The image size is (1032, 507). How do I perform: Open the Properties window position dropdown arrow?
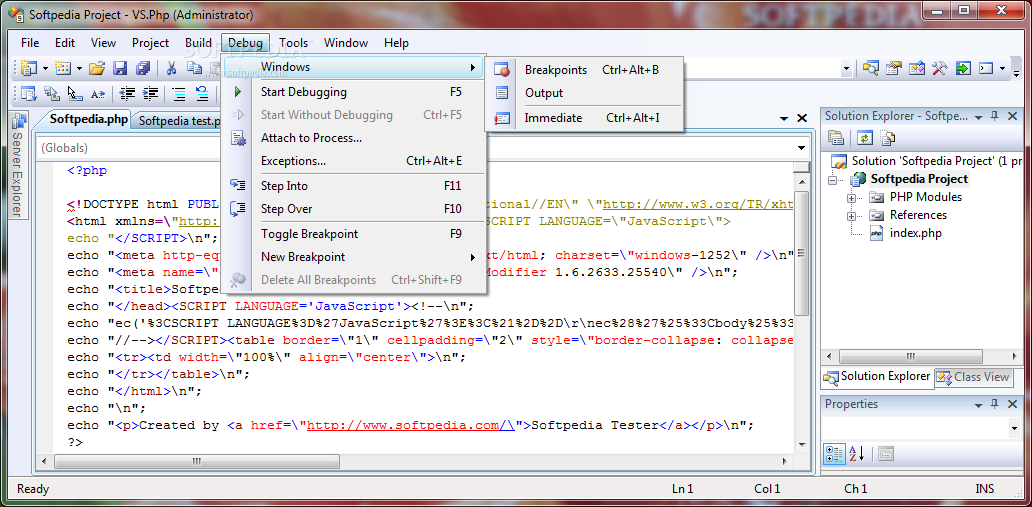(979, 405)
